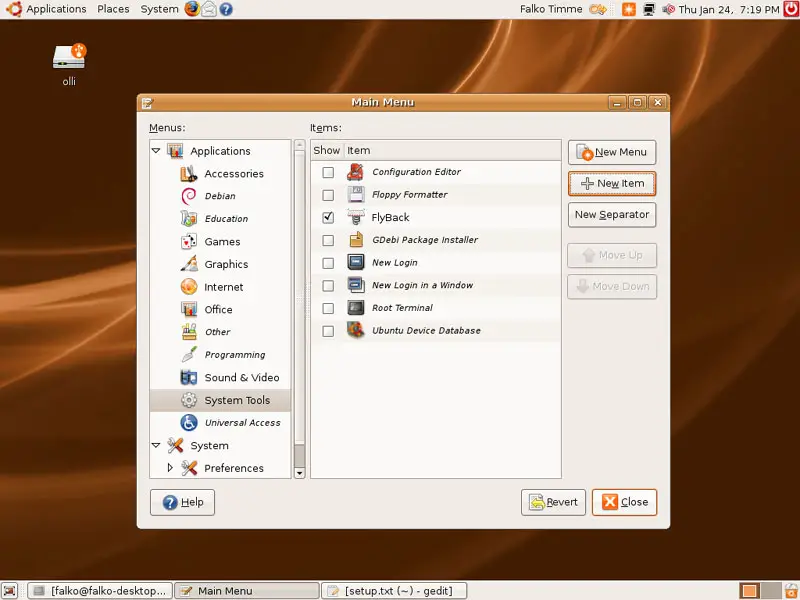Launch Firefox from the top panel
800x600 pixels.
coord(192,9)
